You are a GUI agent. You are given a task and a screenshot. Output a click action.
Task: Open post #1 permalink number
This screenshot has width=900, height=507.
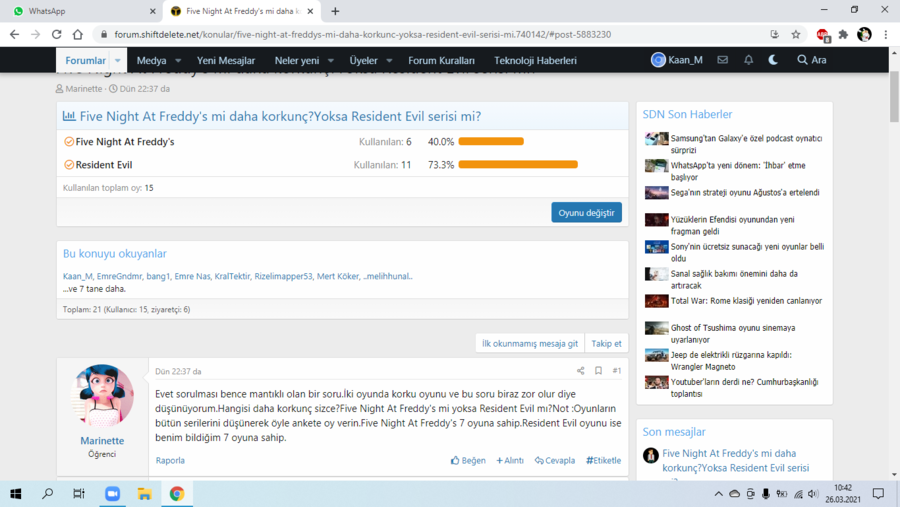[616, 371]
